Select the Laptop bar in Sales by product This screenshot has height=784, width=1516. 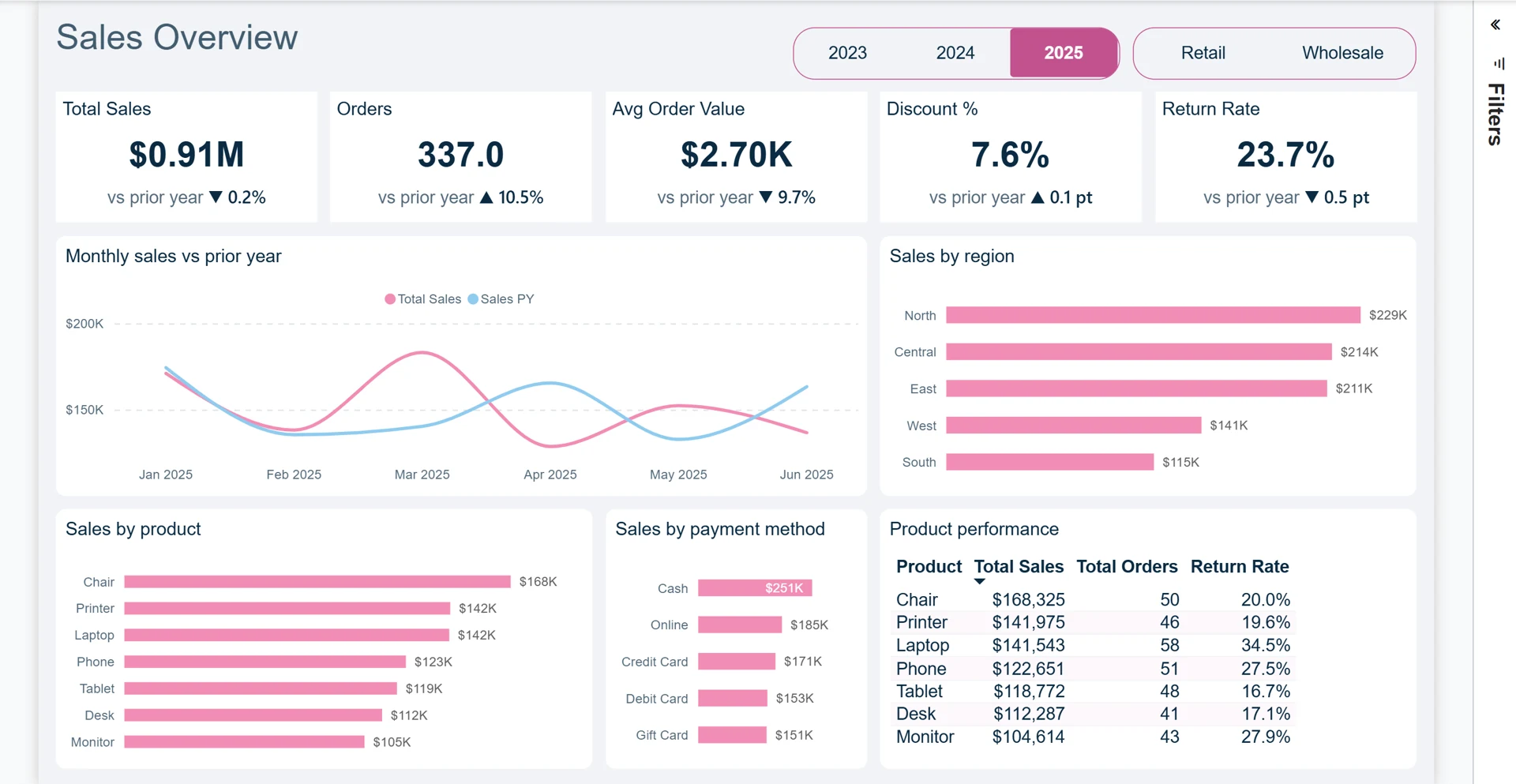tap(287, 636)
